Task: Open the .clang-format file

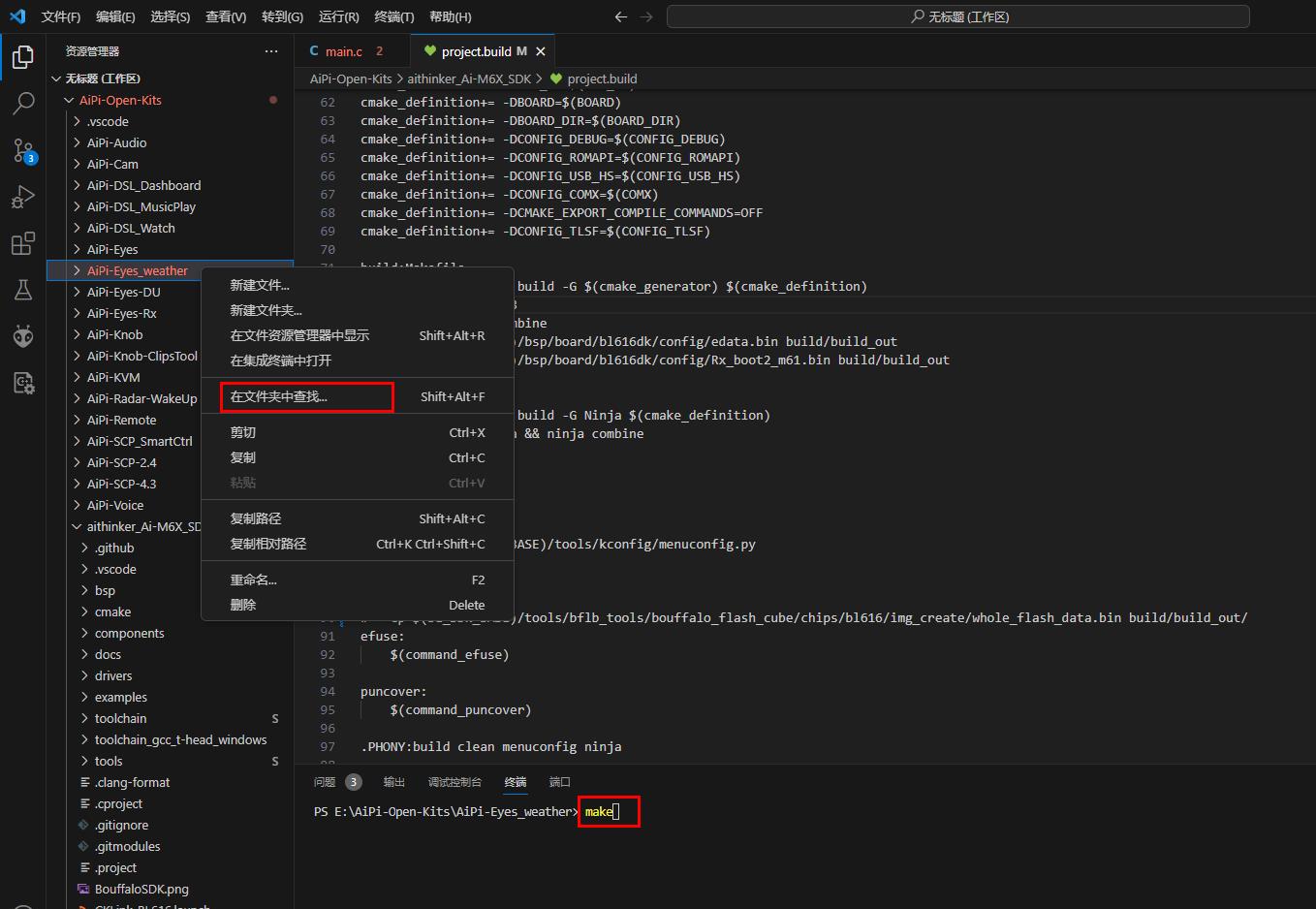Action: (132, 782)
